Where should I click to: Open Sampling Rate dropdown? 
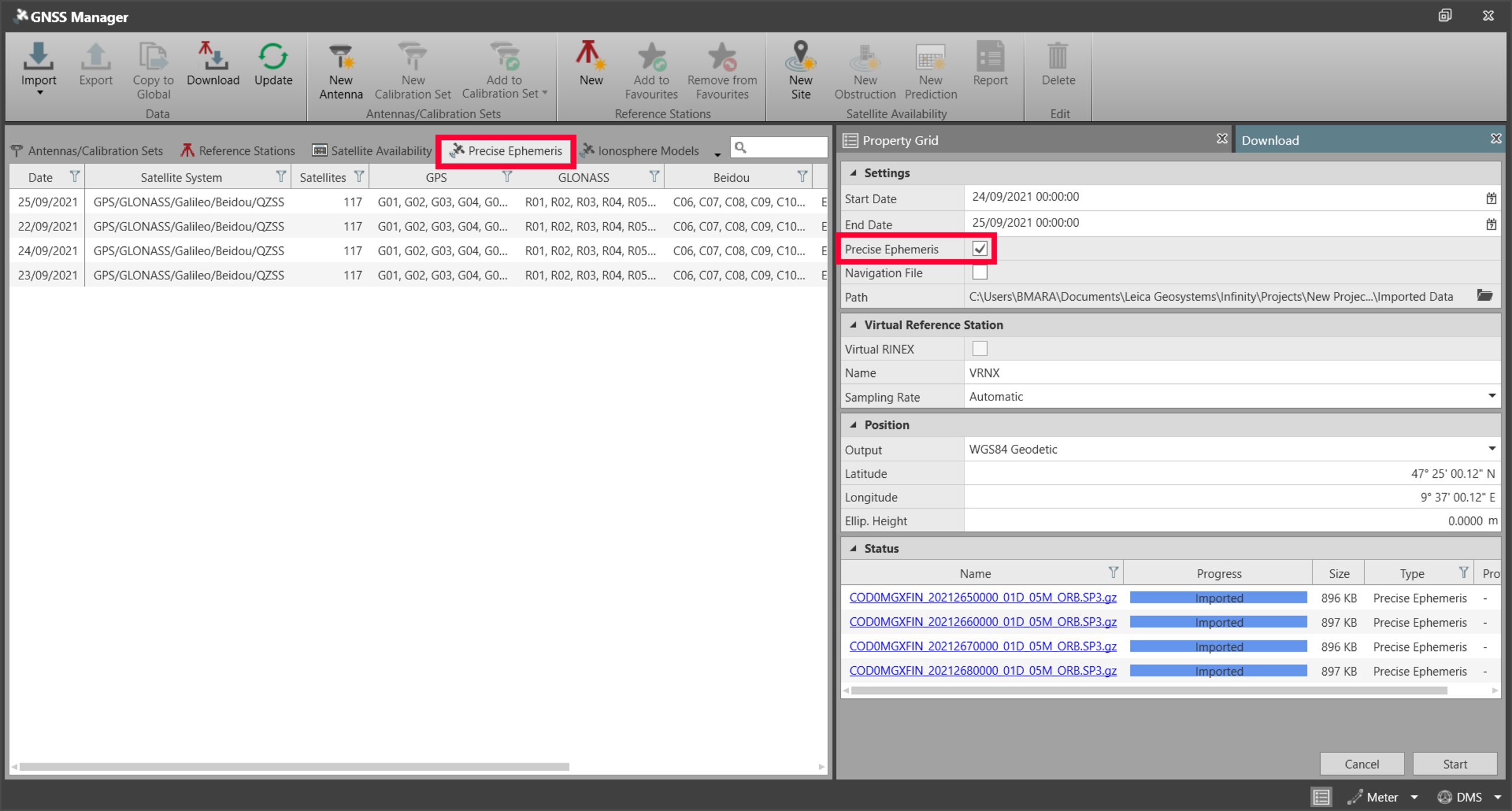click(x=1491, y=396)
